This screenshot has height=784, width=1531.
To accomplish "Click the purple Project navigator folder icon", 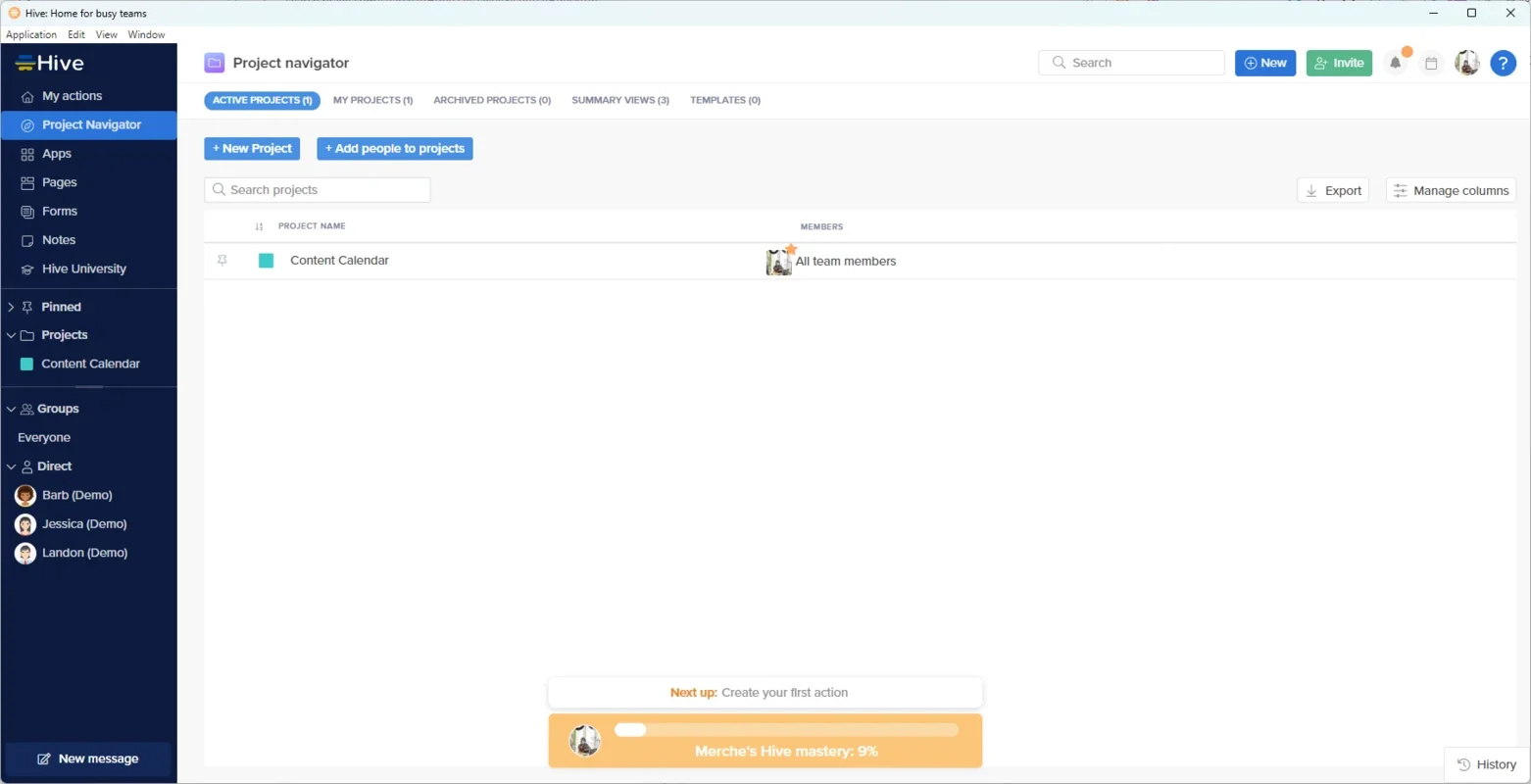I will click(x=214, y=63).
